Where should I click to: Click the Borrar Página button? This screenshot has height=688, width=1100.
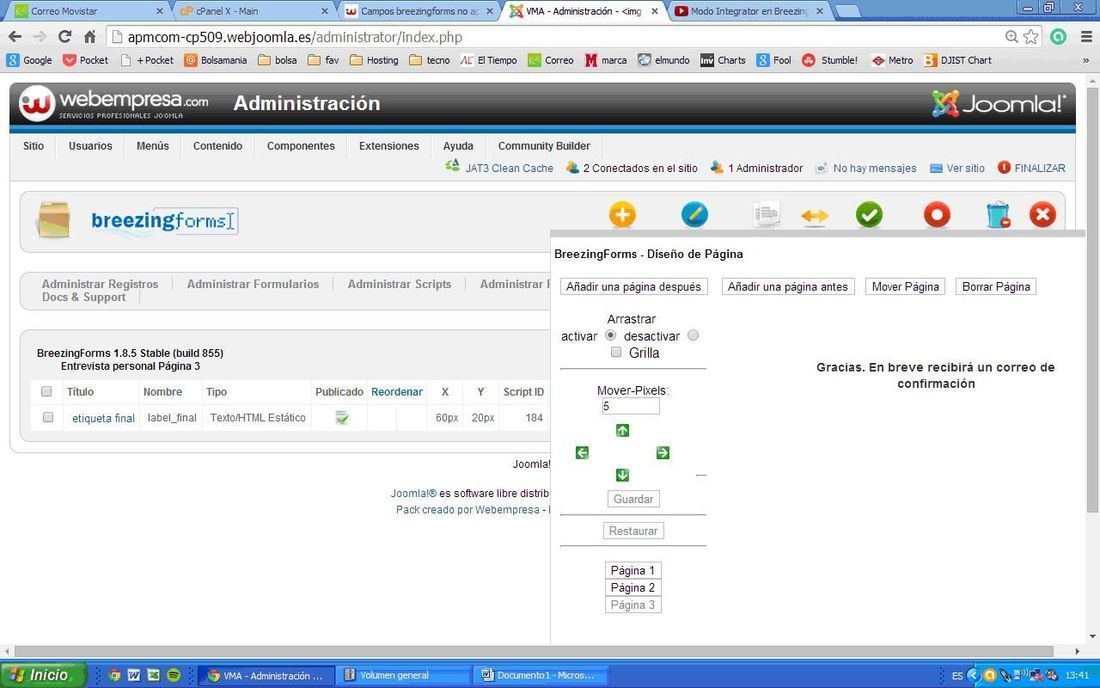[995, 287]
